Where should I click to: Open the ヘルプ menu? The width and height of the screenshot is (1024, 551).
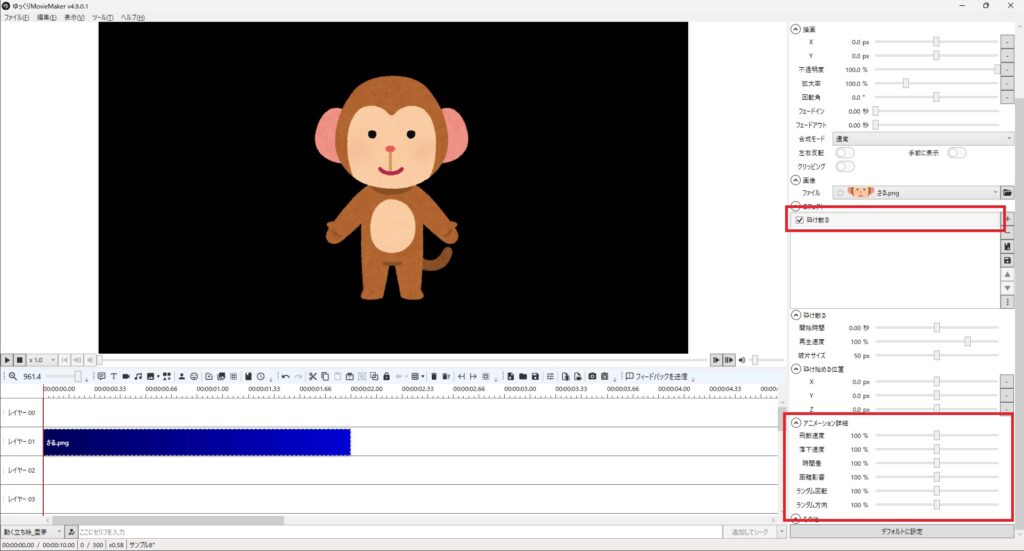(133, 18)
